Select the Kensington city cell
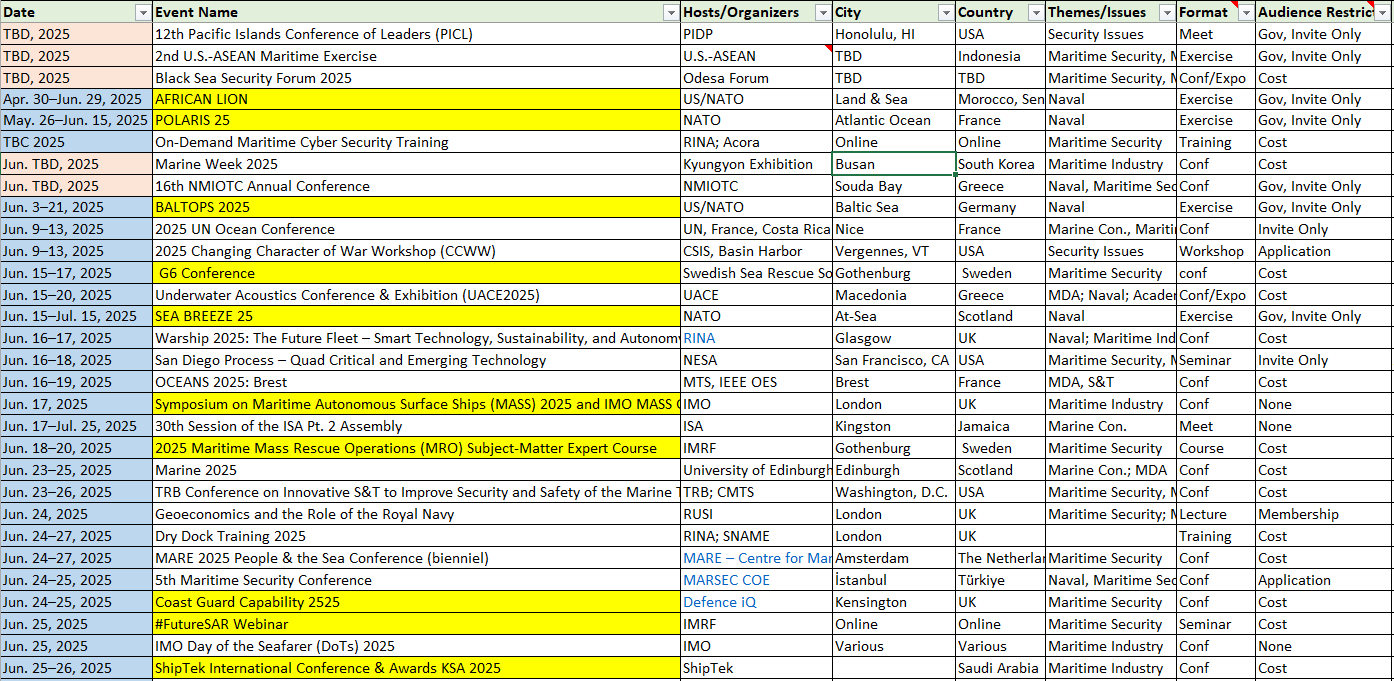Screen dimensions: 1394x681 tap(895, 602)
